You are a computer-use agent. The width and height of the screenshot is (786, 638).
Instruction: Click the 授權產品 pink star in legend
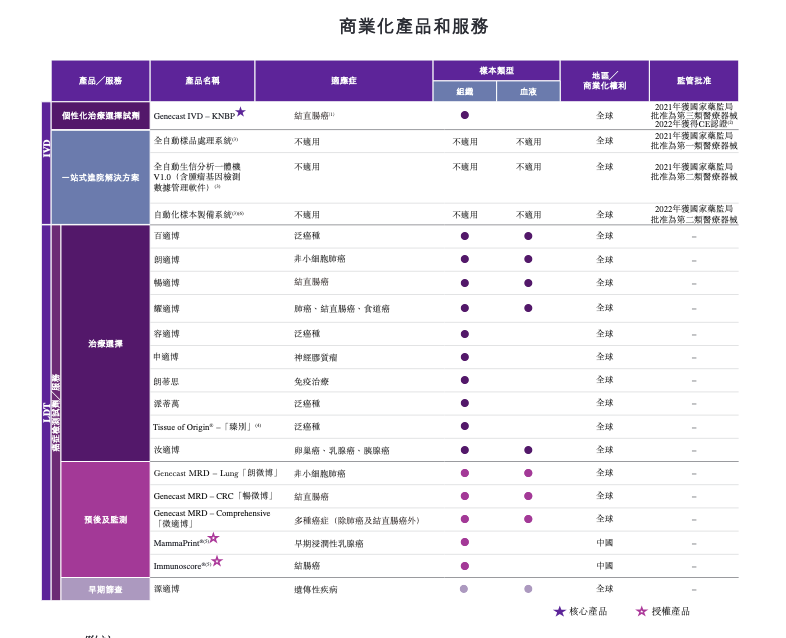(x=642, y=611)
